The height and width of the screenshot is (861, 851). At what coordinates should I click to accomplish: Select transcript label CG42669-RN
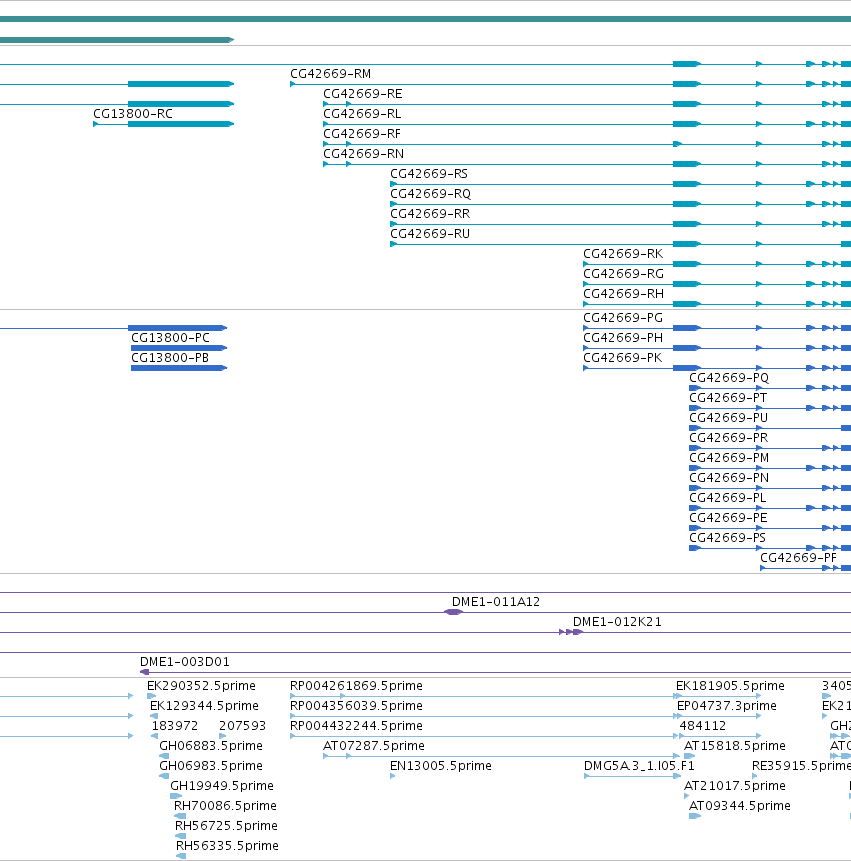click(363, 154)
